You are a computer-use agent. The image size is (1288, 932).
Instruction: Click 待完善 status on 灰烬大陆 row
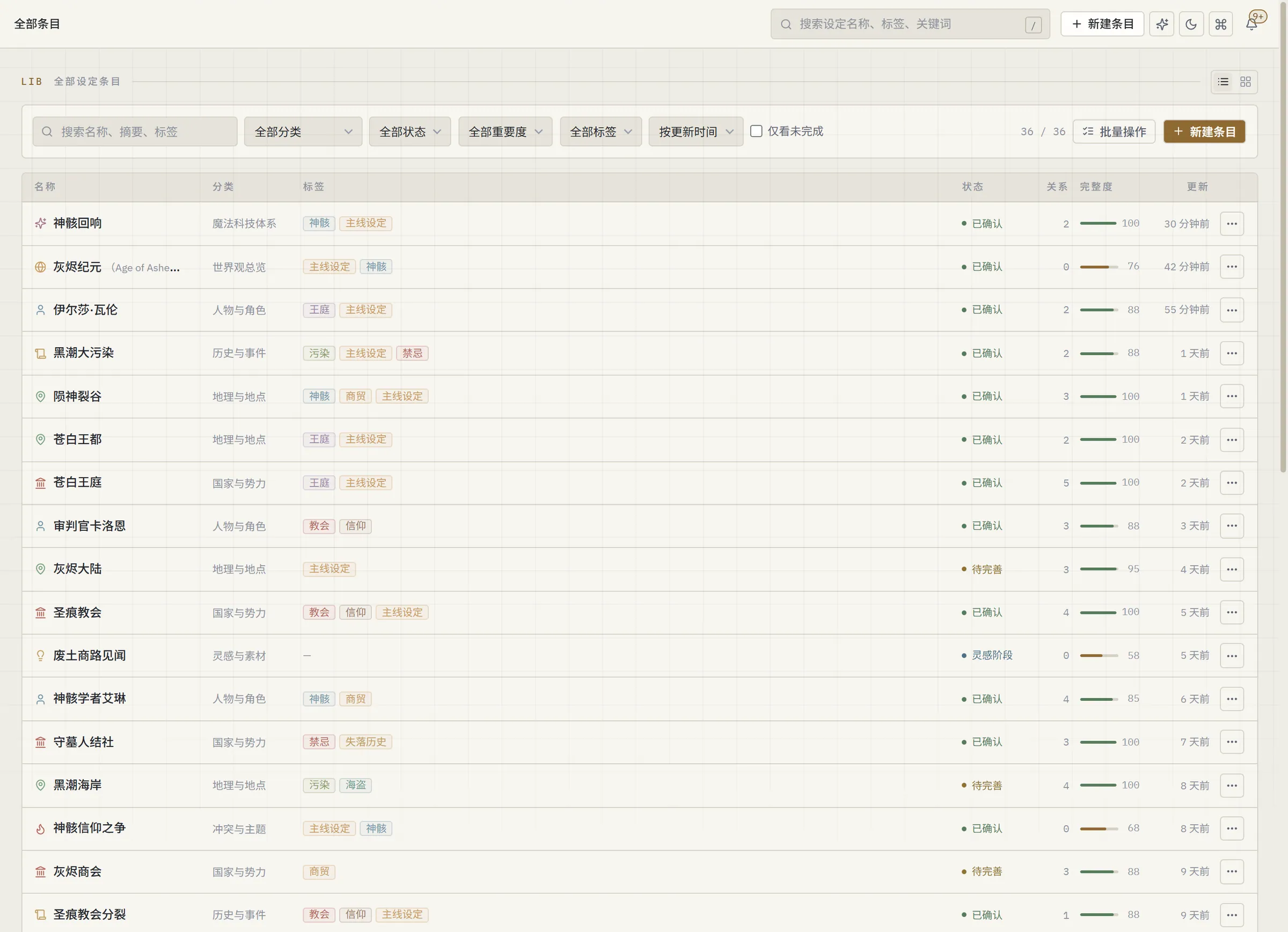[x=982, y=569]
